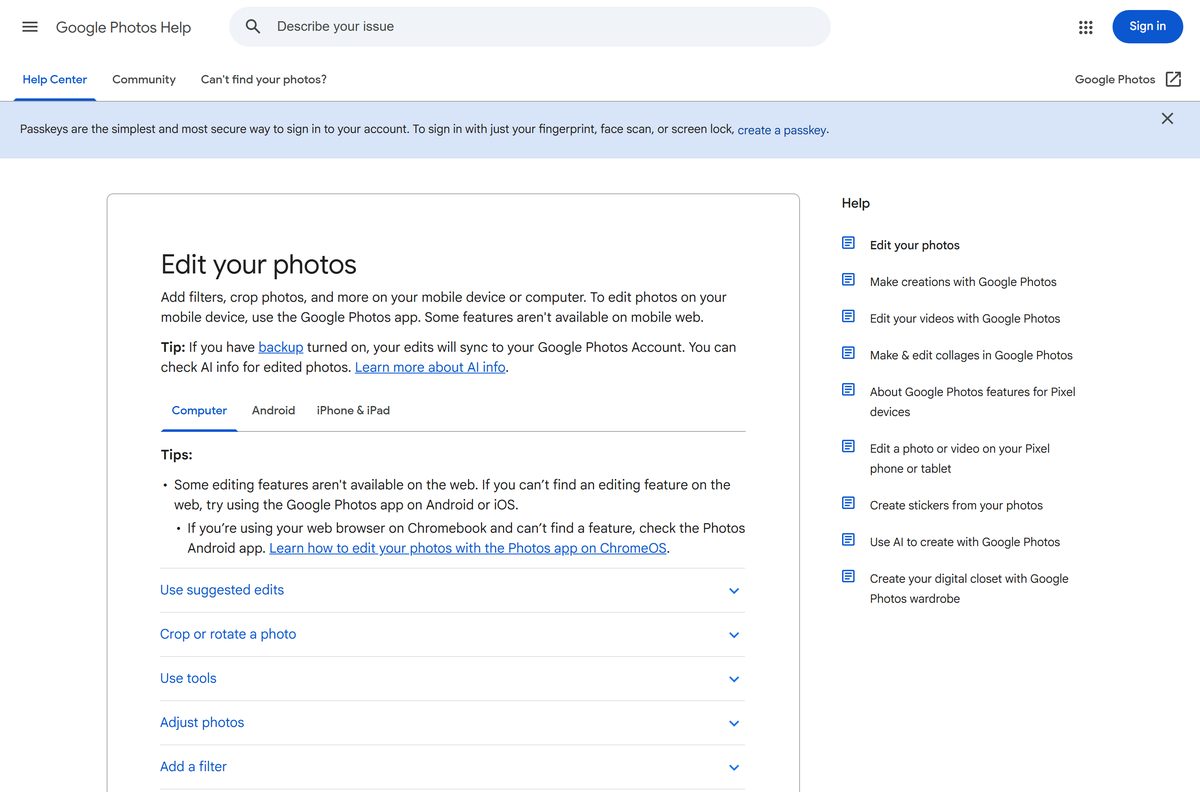1200x792 pixels.
Task: Click article icon beside Edit a photo or video on Pixel
Action: [x=849, y=447]
